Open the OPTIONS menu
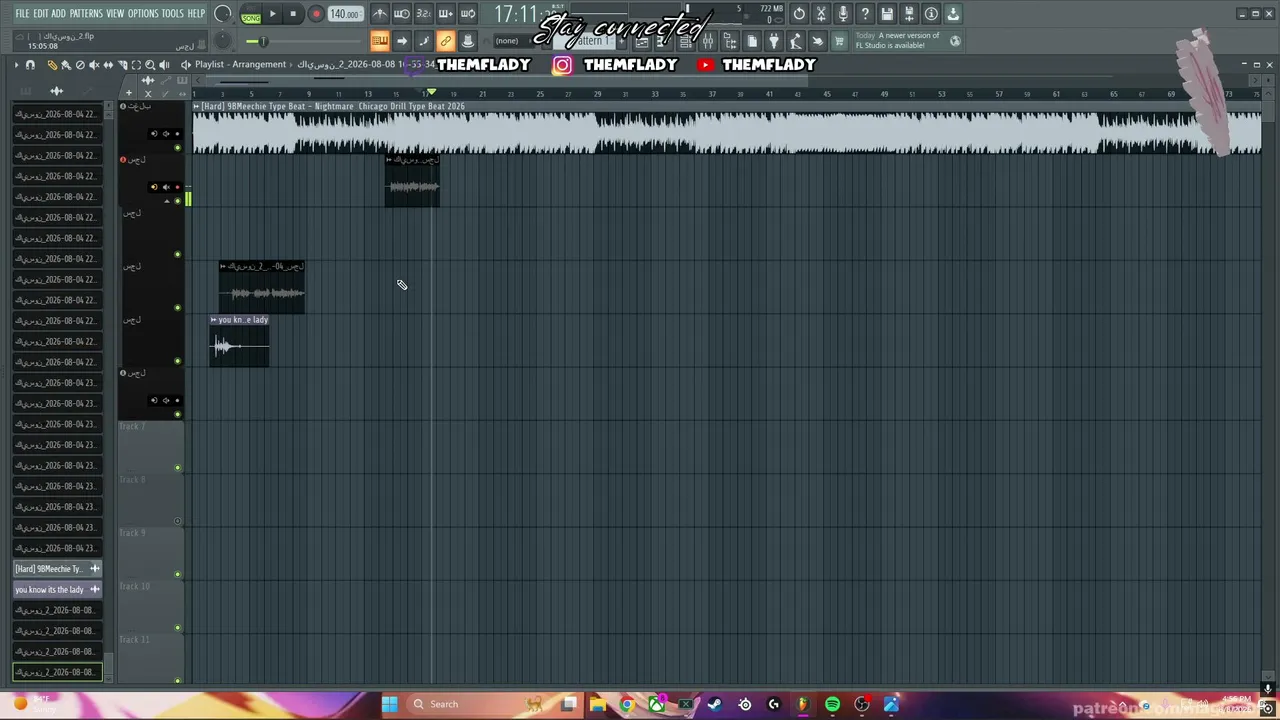Screen dimensions: 1280x720 [143, 14]
